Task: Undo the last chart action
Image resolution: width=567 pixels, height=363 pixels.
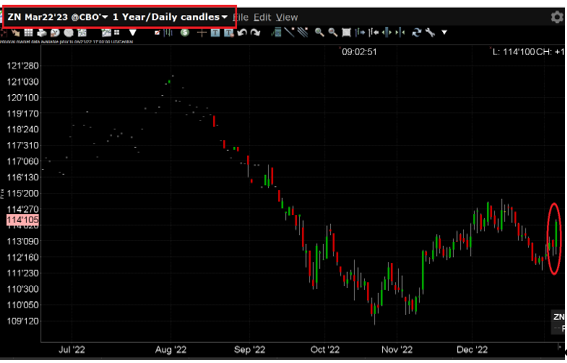Action: 242,33
